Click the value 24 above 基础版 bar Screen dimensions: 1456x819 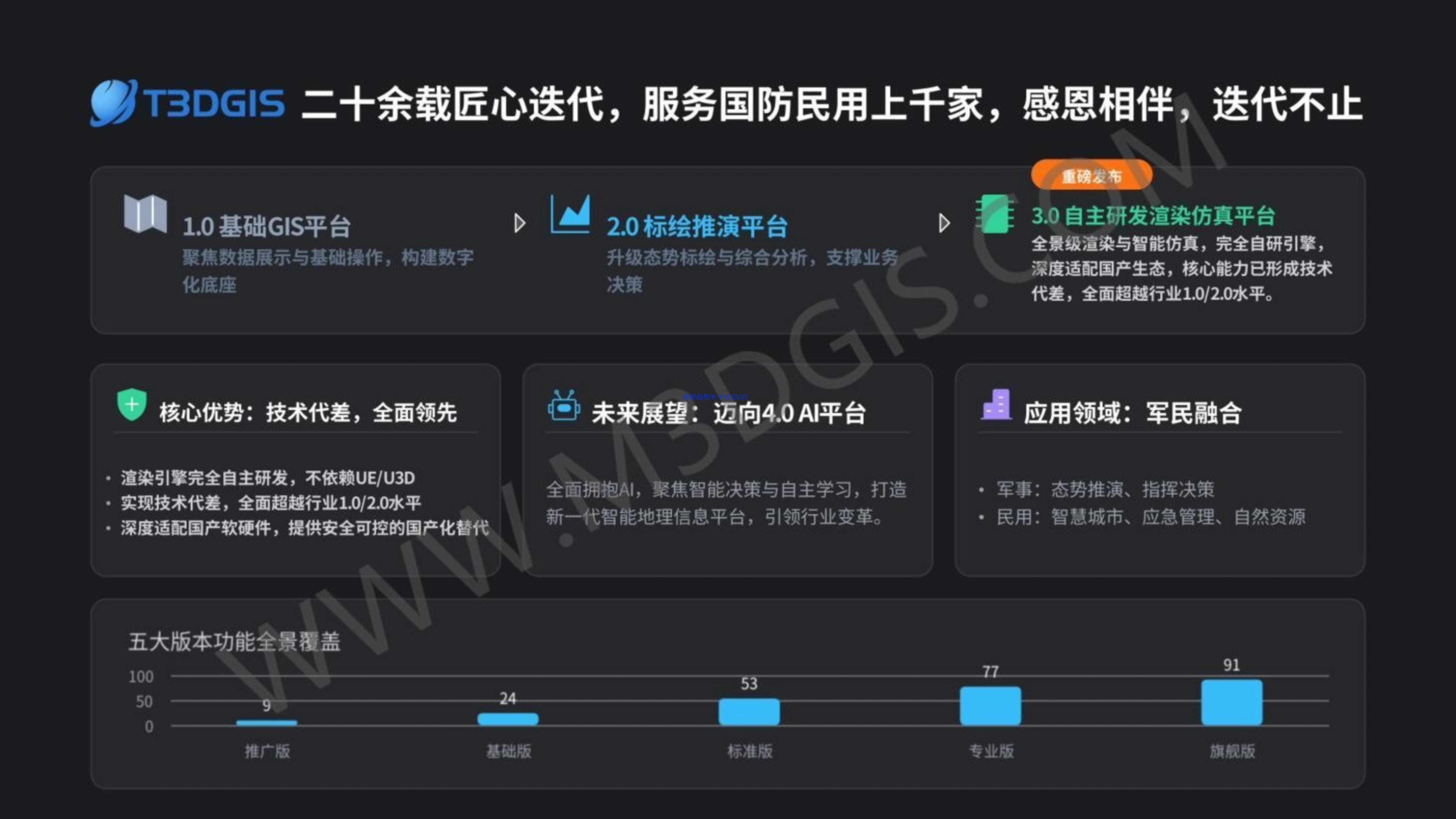tap(508, 699)
